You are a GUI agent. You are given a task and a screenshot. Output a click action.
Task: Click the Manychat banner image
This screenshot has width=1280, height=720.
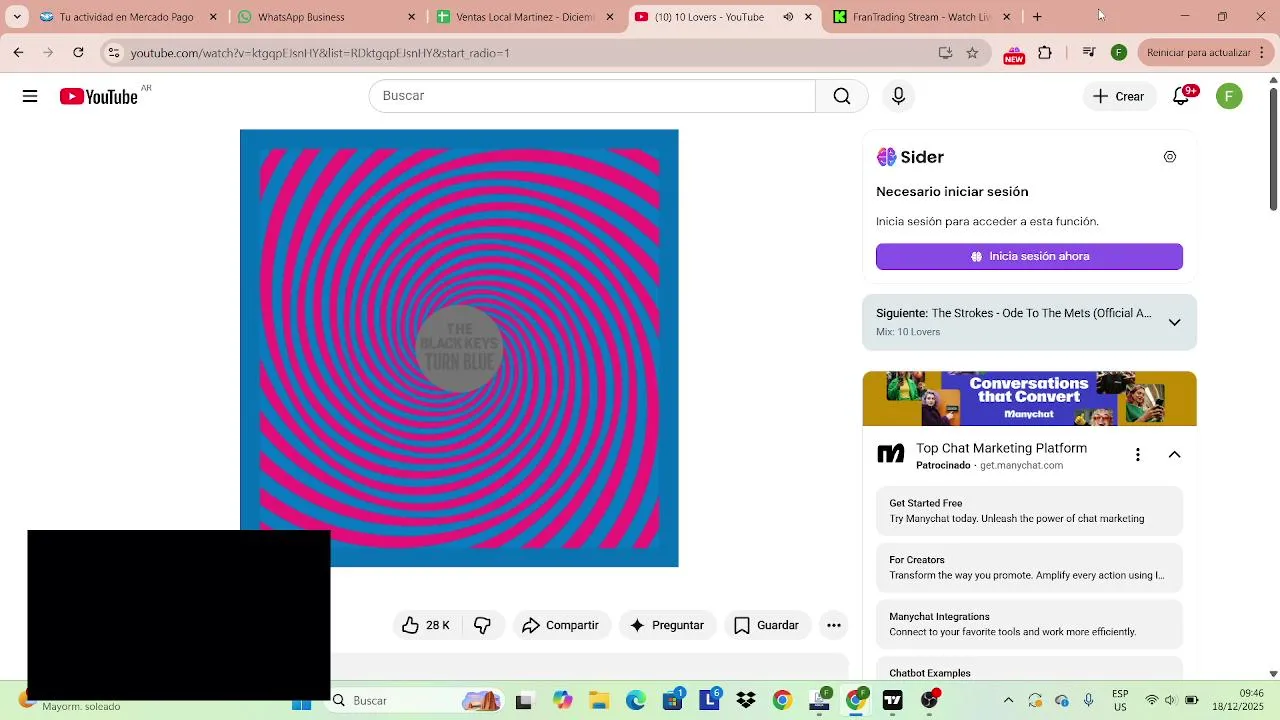click(1029, 399)
